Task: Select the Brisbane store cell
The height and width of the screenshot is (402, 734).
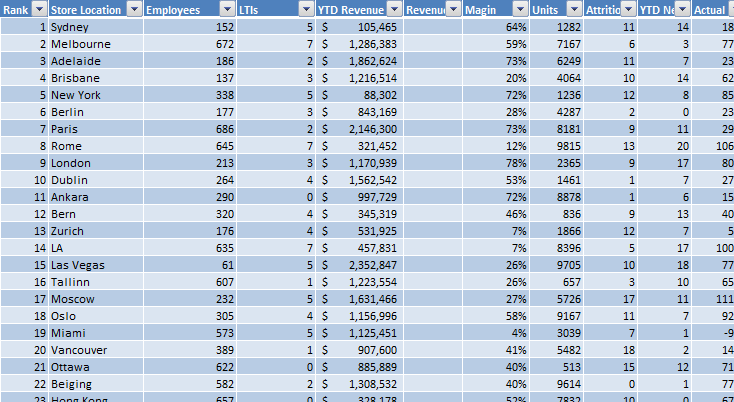Action: (x=96, y=78)
